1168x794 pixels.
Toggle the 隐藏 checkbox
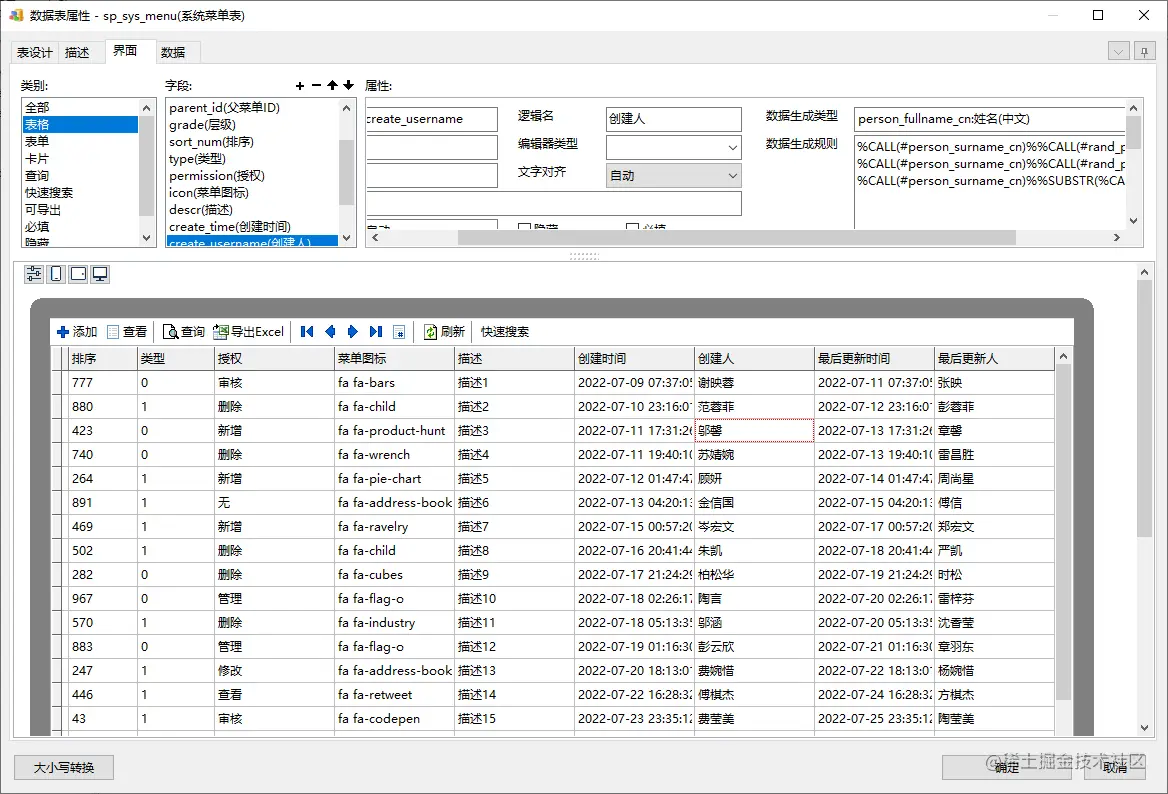[x=524, y=227]
